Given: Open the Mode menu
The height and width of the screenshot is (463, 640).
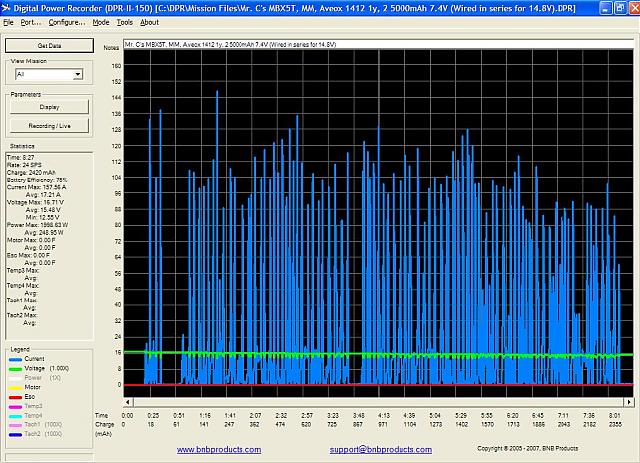Looking at the screenshot, I should pyautogui.click(x=101, y=21).
